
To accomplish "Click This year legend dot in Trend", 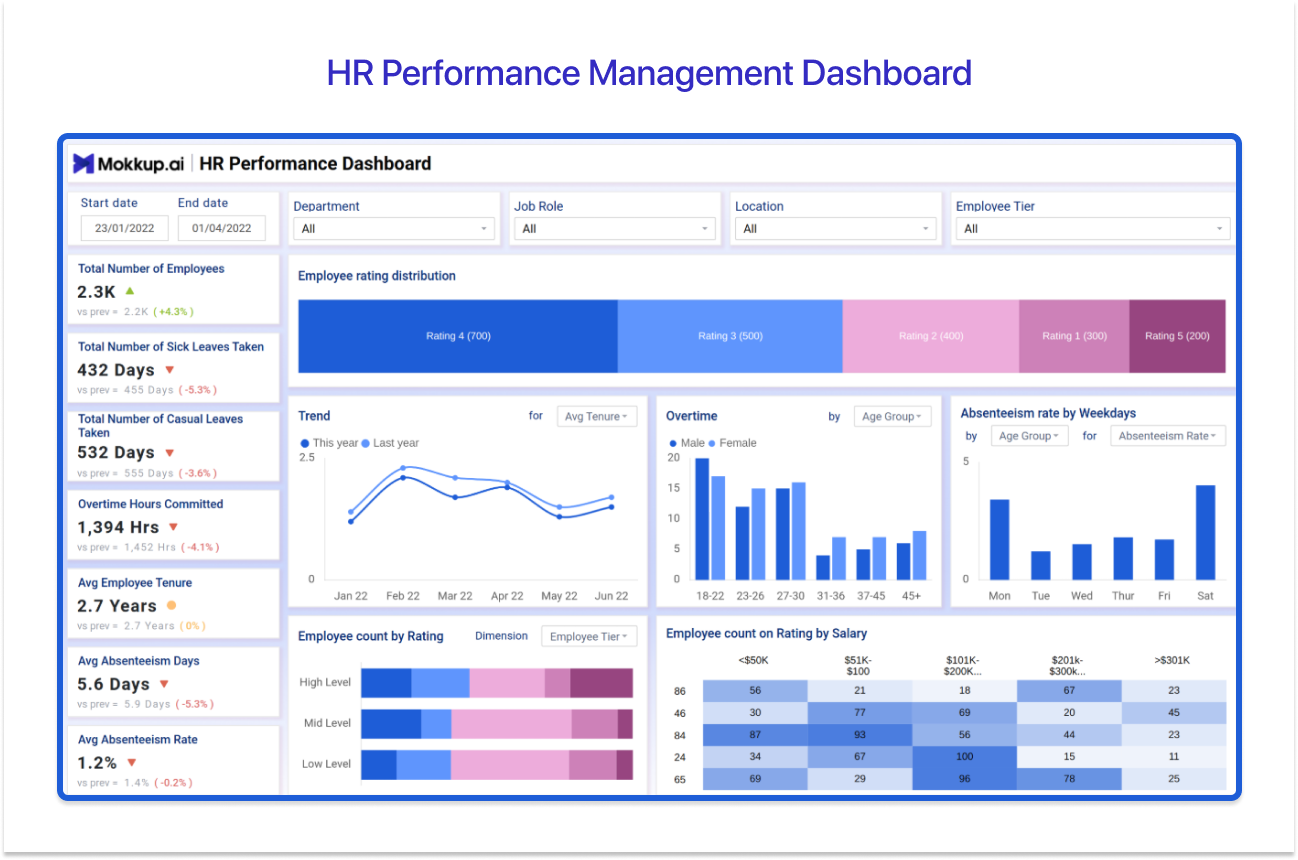I will pos(305,443).
